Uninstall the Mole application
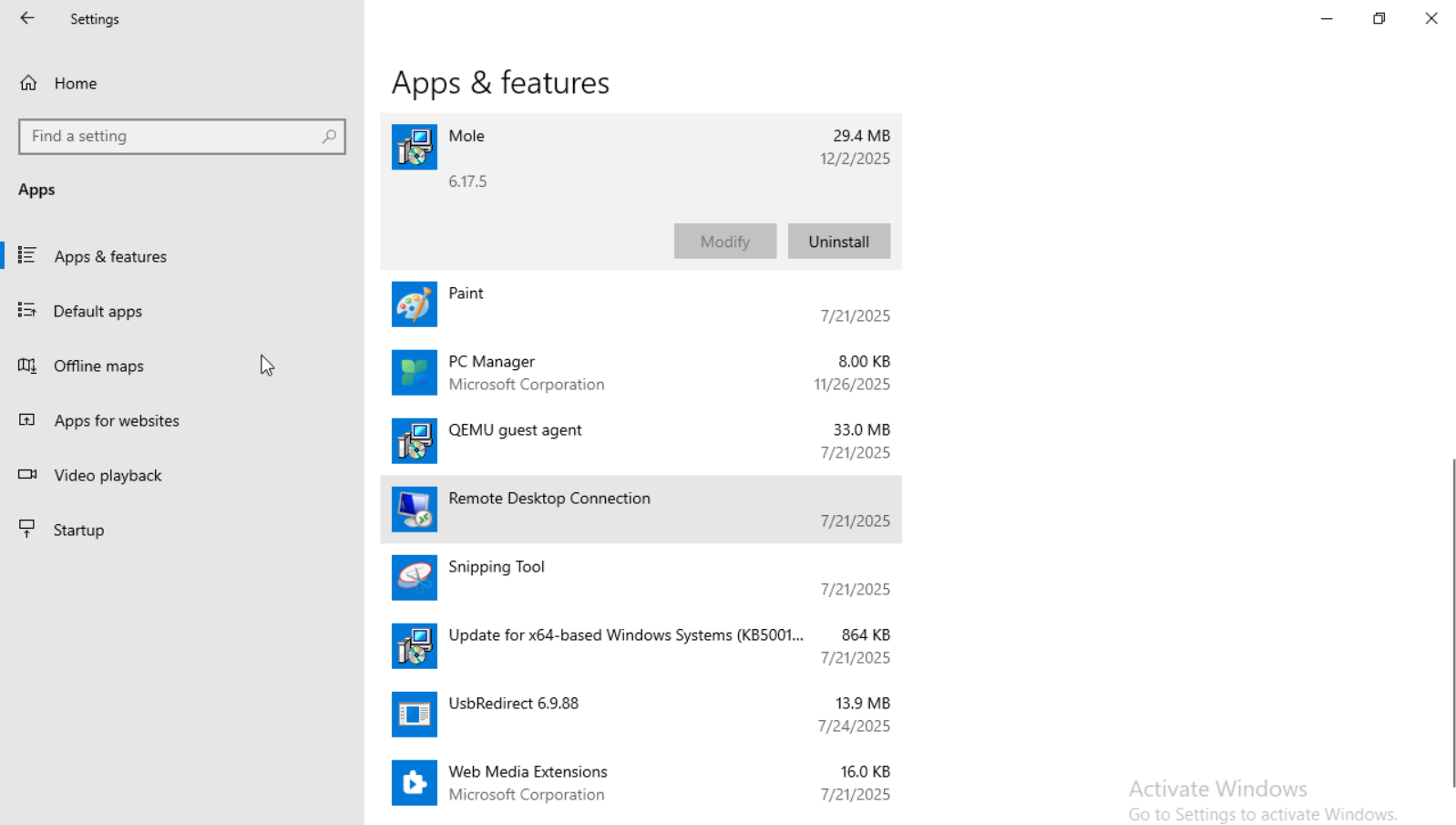The image size is (1456, 825). click(838, 242)
